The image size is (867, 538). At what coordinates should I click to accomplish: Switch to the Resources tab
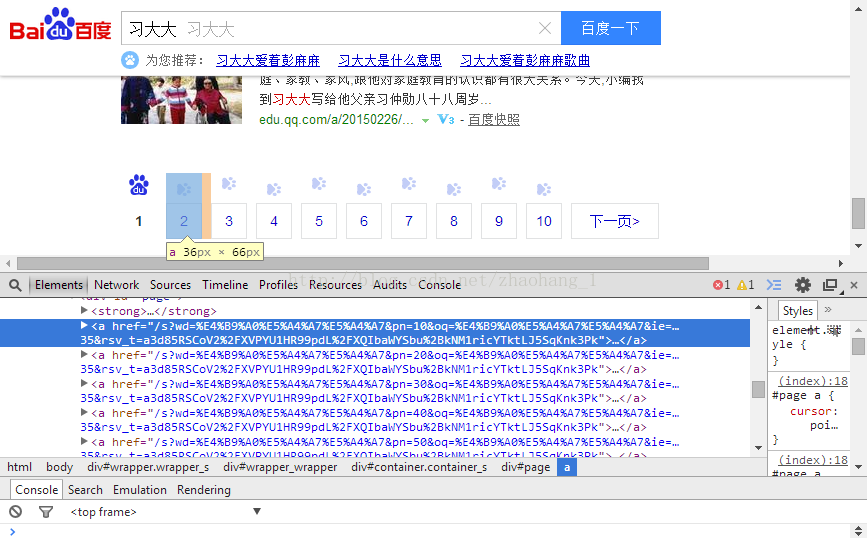click(335, 285)
